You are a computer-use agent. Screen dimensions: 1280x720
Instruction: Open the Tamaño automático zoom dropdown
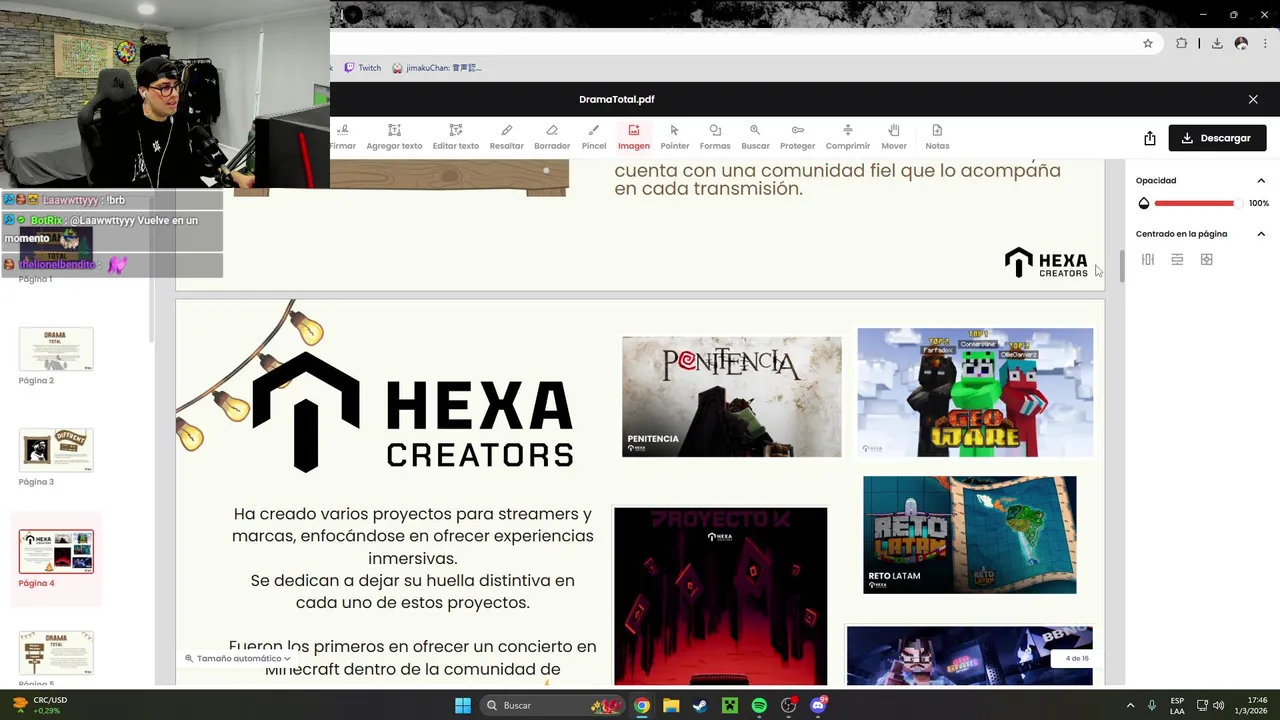click(238, 658)
